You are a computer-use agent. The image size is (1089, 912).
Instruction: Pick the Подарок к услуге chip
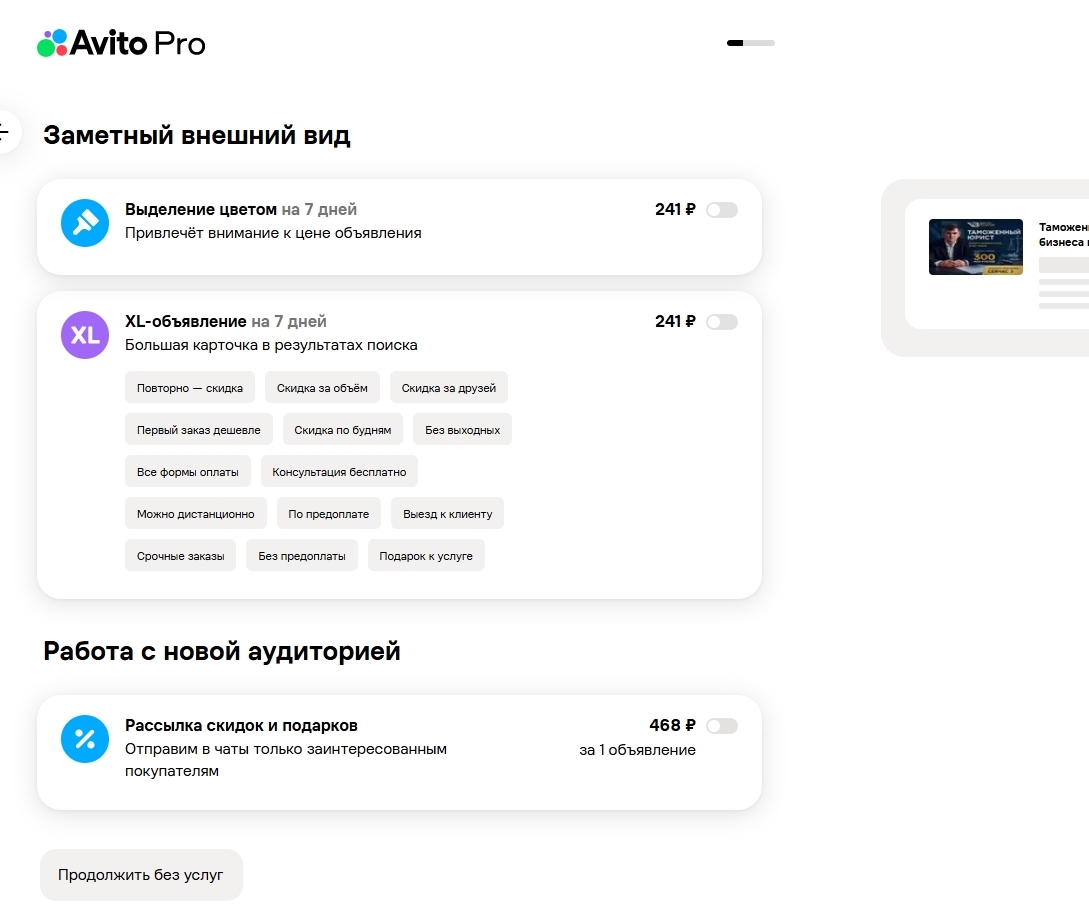426,556
